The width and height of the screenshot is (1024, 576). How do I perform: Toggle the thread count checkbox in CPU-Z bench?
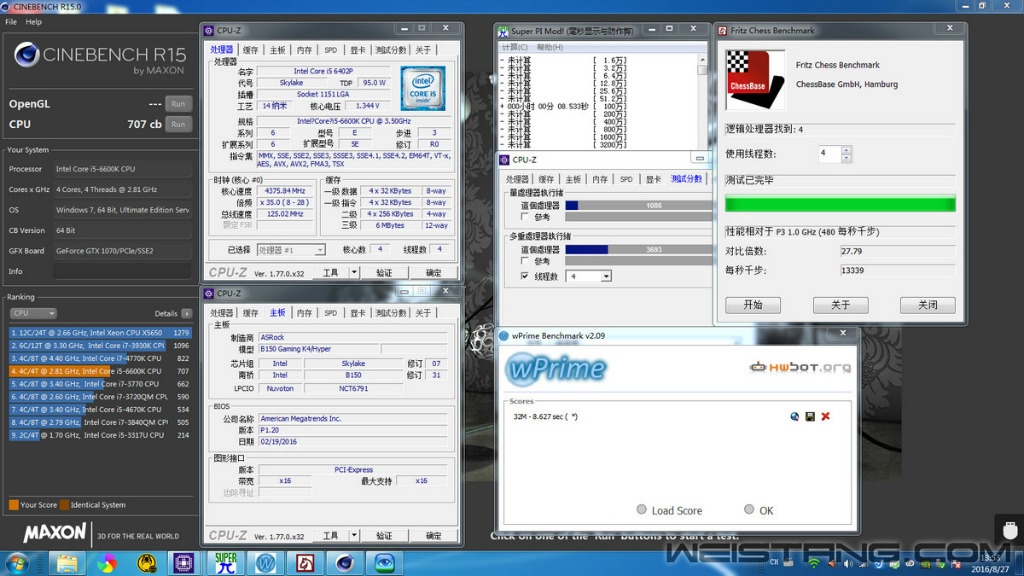524,276
